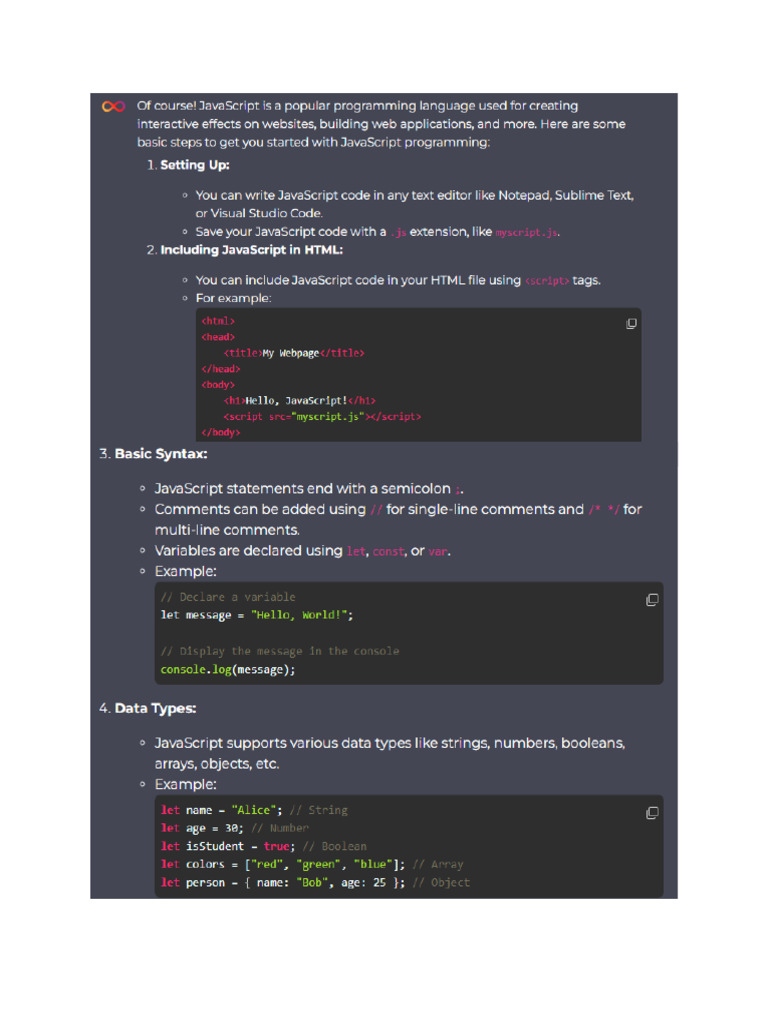Click the inline 'var' keyword
The height and width of the screenshot is (1024, 768).
[x=438, y=552]
